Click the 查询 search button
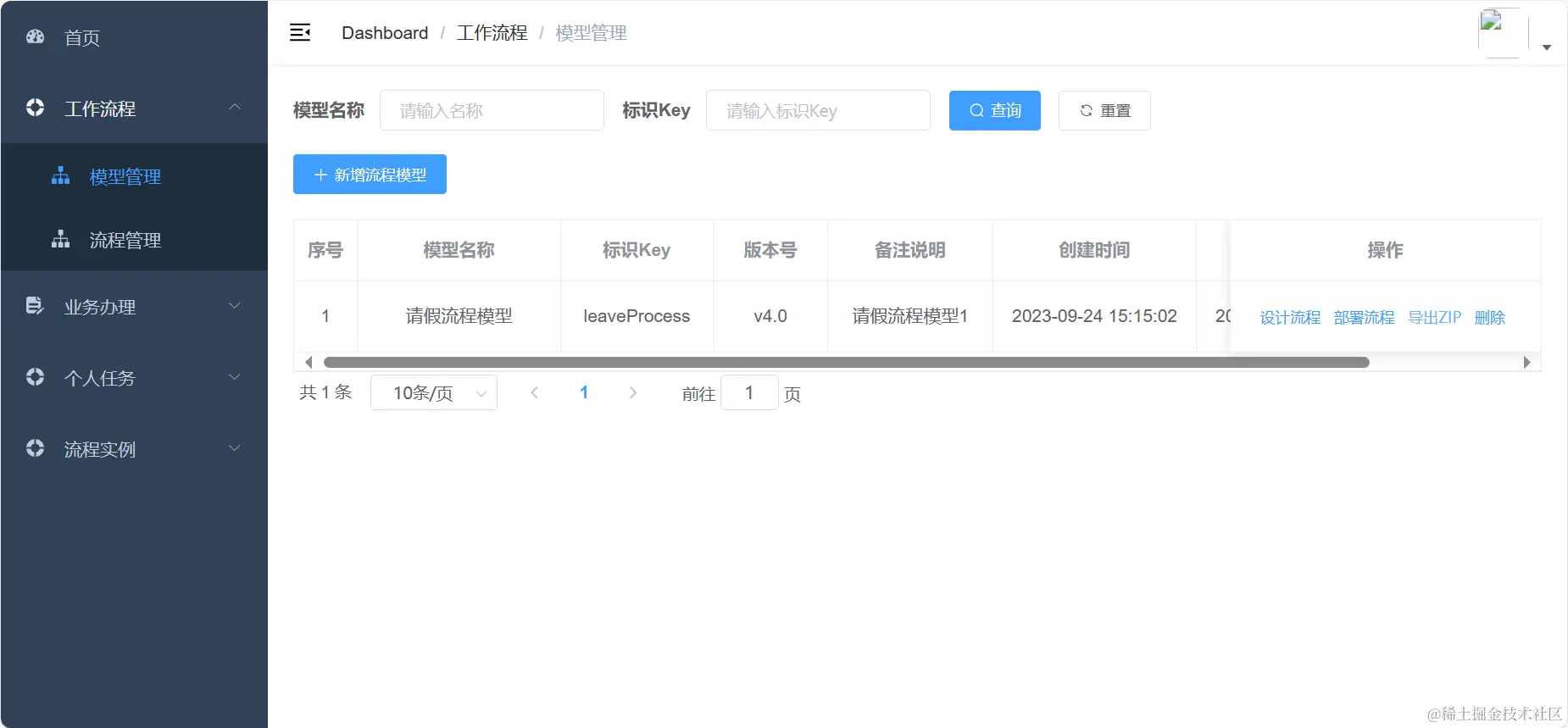 coord(994,110)
